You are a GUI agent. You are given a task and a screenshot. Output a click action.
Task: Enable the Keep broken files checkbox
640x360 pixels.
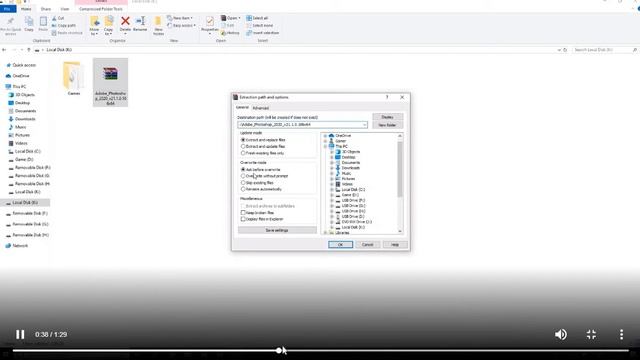243,213
